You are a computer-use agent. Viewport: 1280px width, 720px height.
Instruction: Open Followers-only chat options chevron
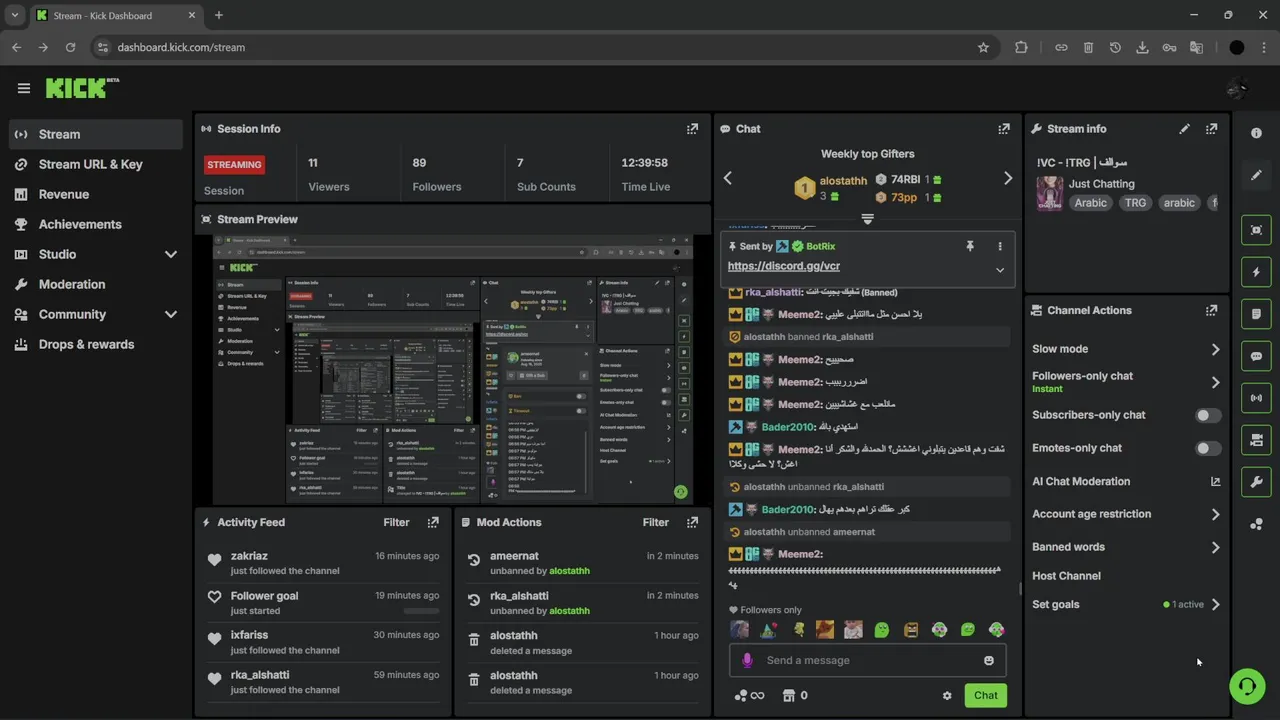(1215, 382)
